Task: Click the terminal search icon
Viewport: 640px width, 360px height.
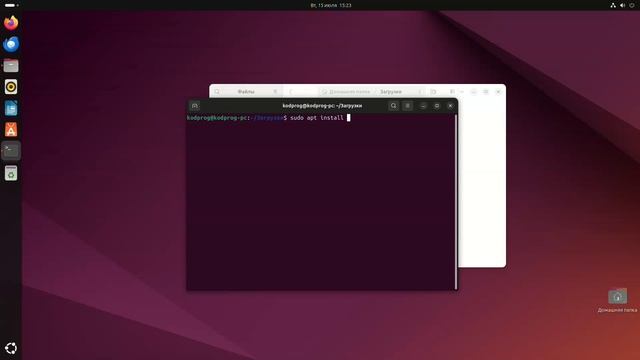Action: (x=393, y=106)
